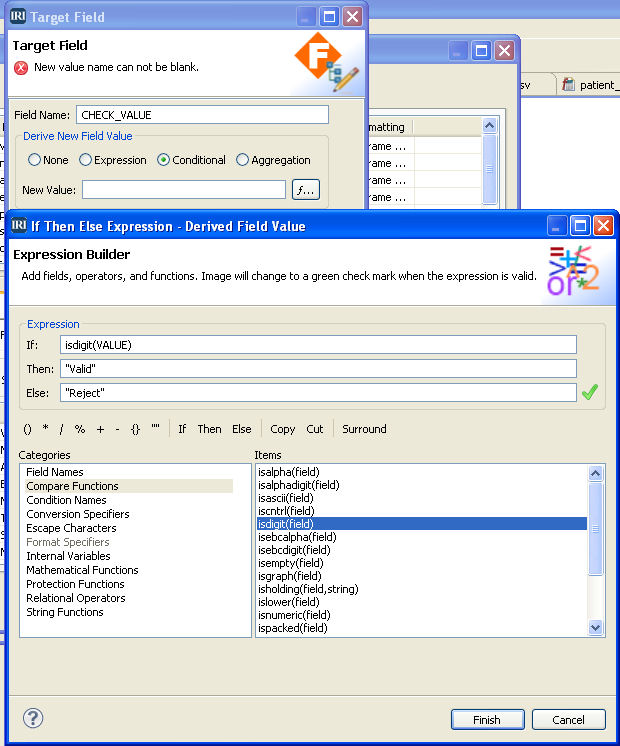620x746 pixels.
Task: Select Relational Operators category
Action: (76, 598)
